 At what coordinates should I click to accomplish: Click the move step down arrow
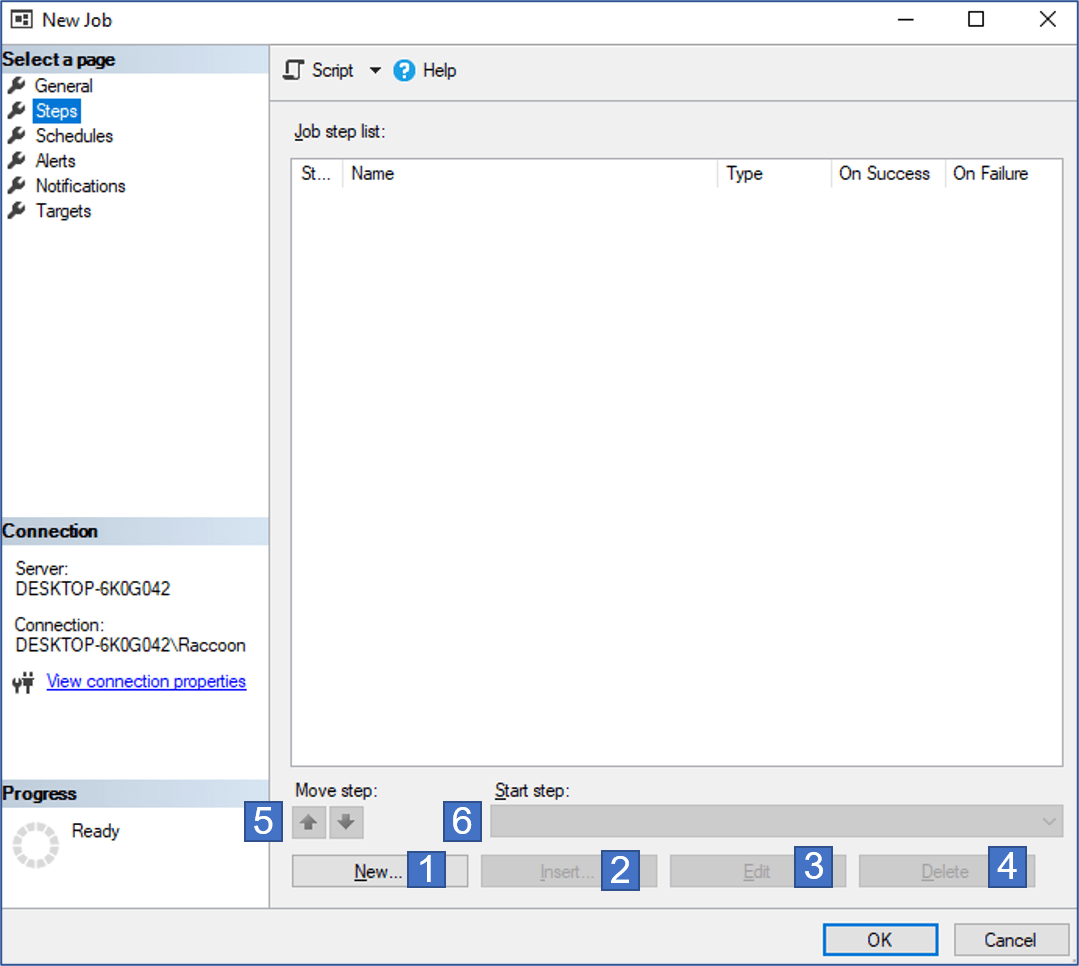point(346,822)
